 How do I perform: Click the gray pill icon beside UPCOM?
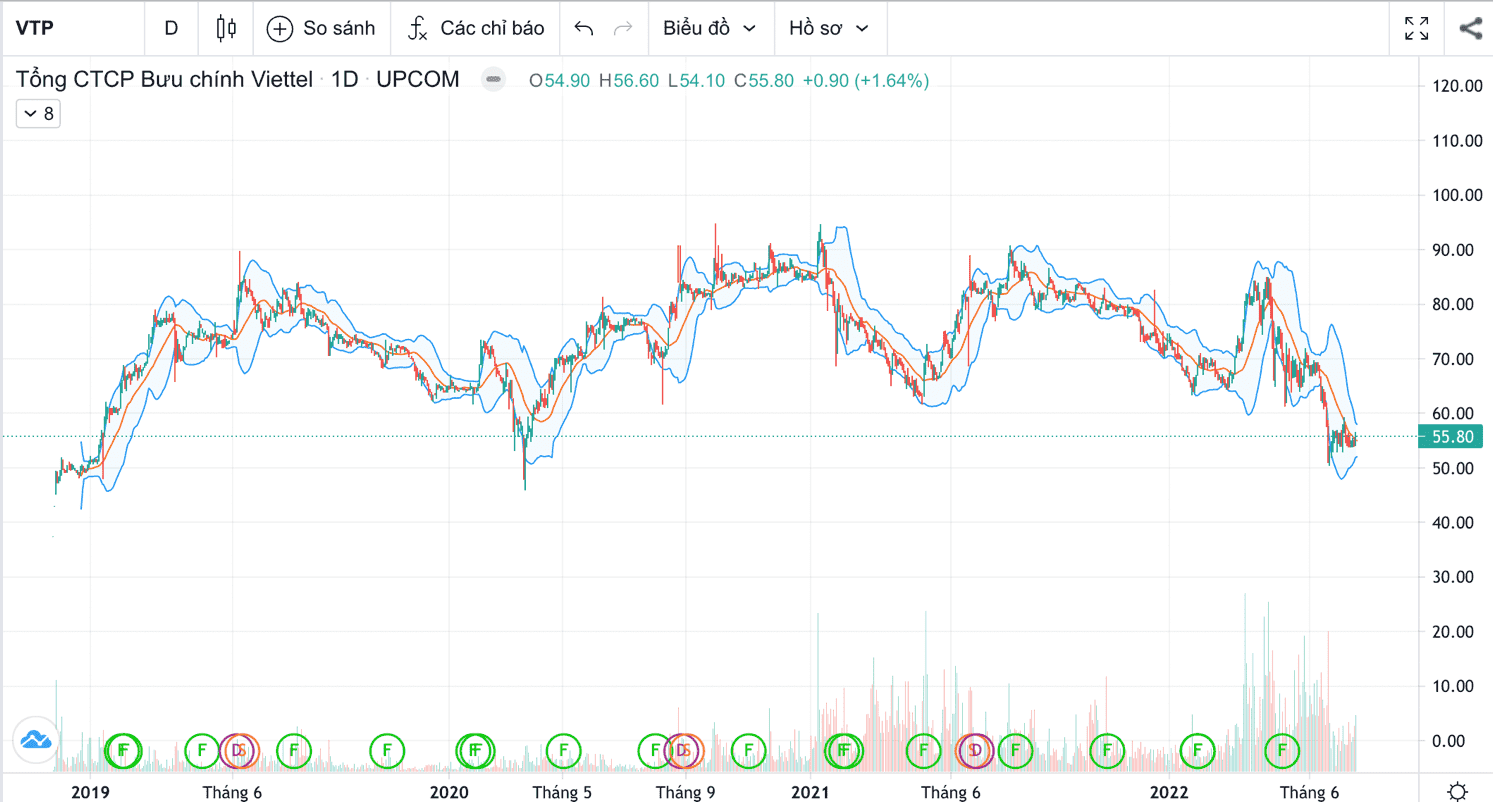[x=492, y=80]
